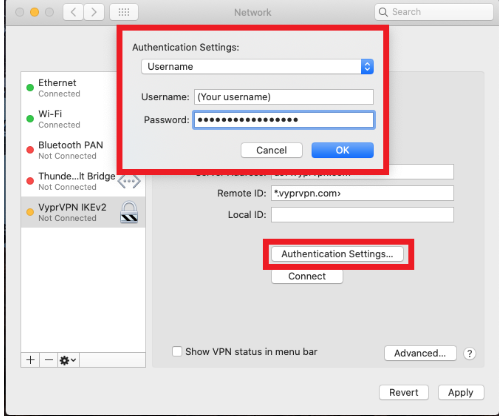The image size is (503, 419).
Task: Add a new network service with plus
Action: click(x=30, y=360)
